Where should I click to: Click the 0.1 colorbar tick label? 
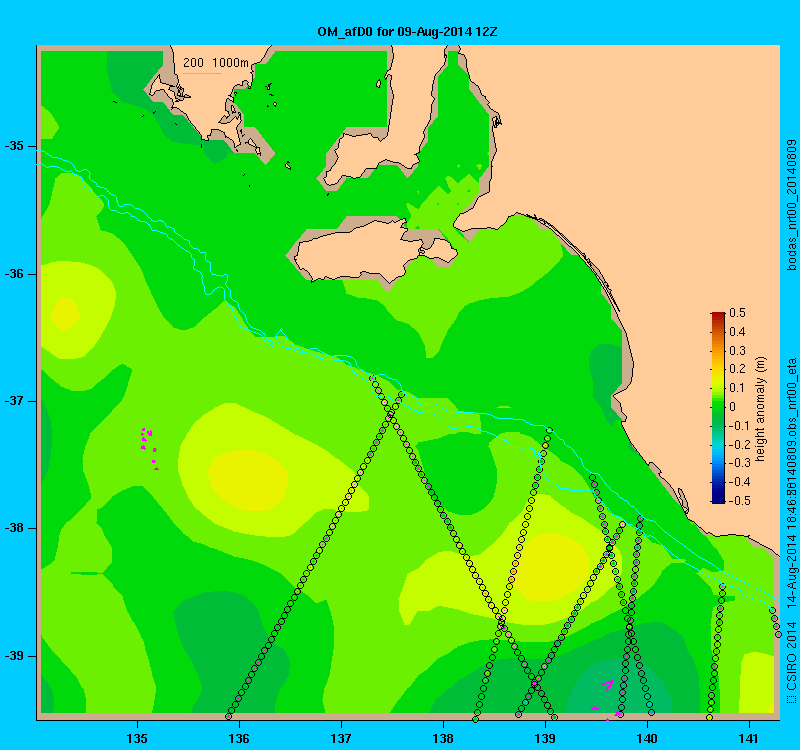pyautogui.click(x=737, y=388)
